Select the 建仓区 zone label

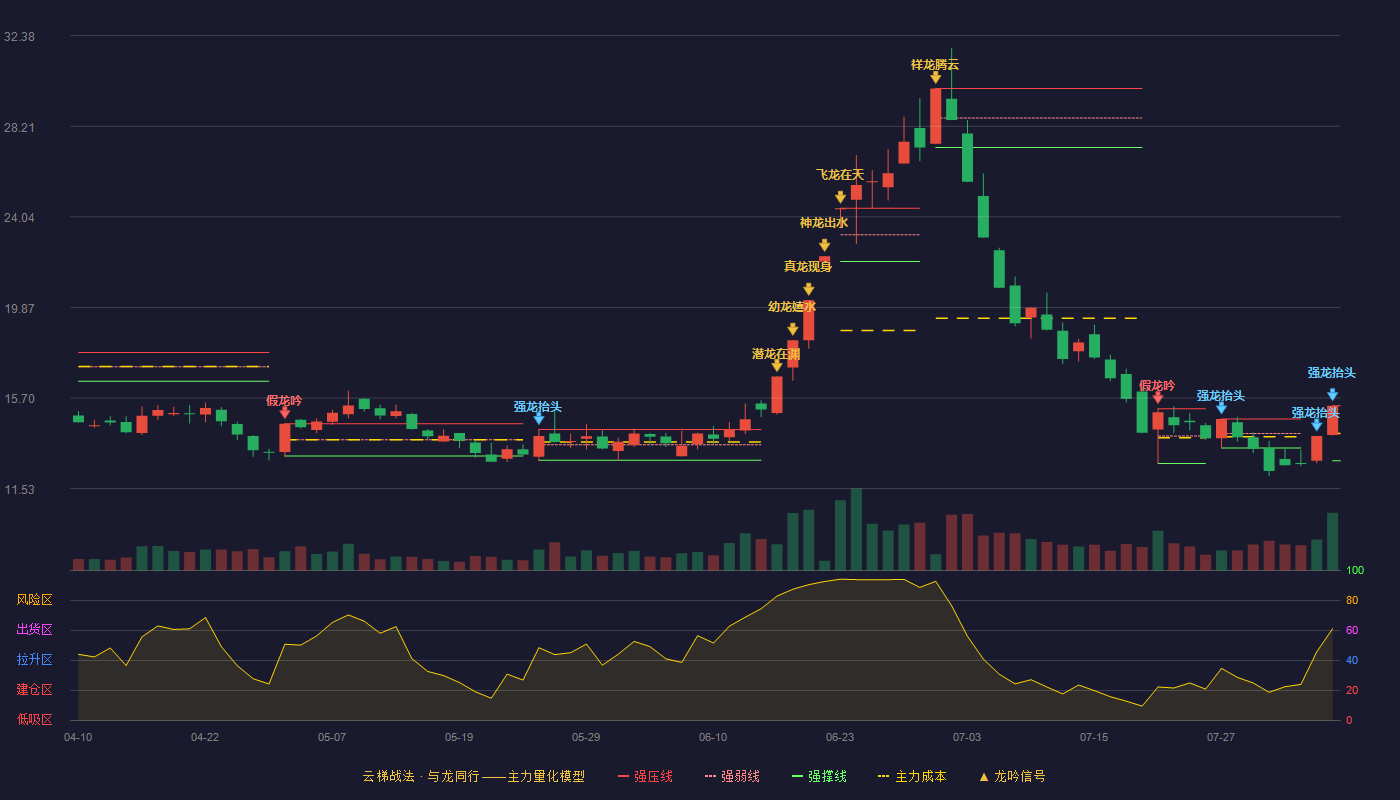34,690
